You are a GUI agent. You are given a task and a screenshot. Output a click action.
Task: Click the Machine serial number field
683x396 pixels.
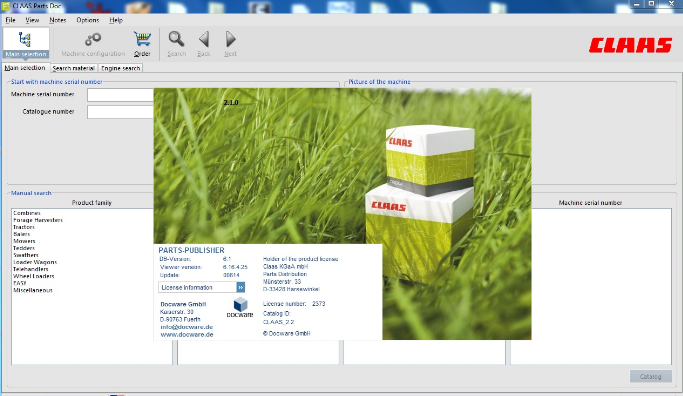pyautogui.click(x=121, y=95)
